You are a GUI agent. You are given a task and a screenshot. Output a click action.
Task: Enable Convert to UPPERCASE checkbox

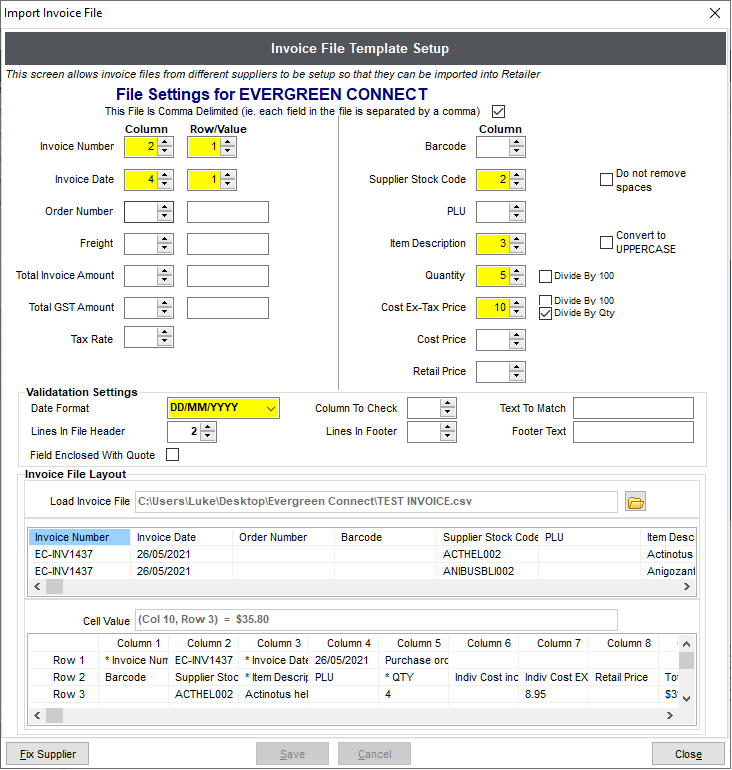606,242
